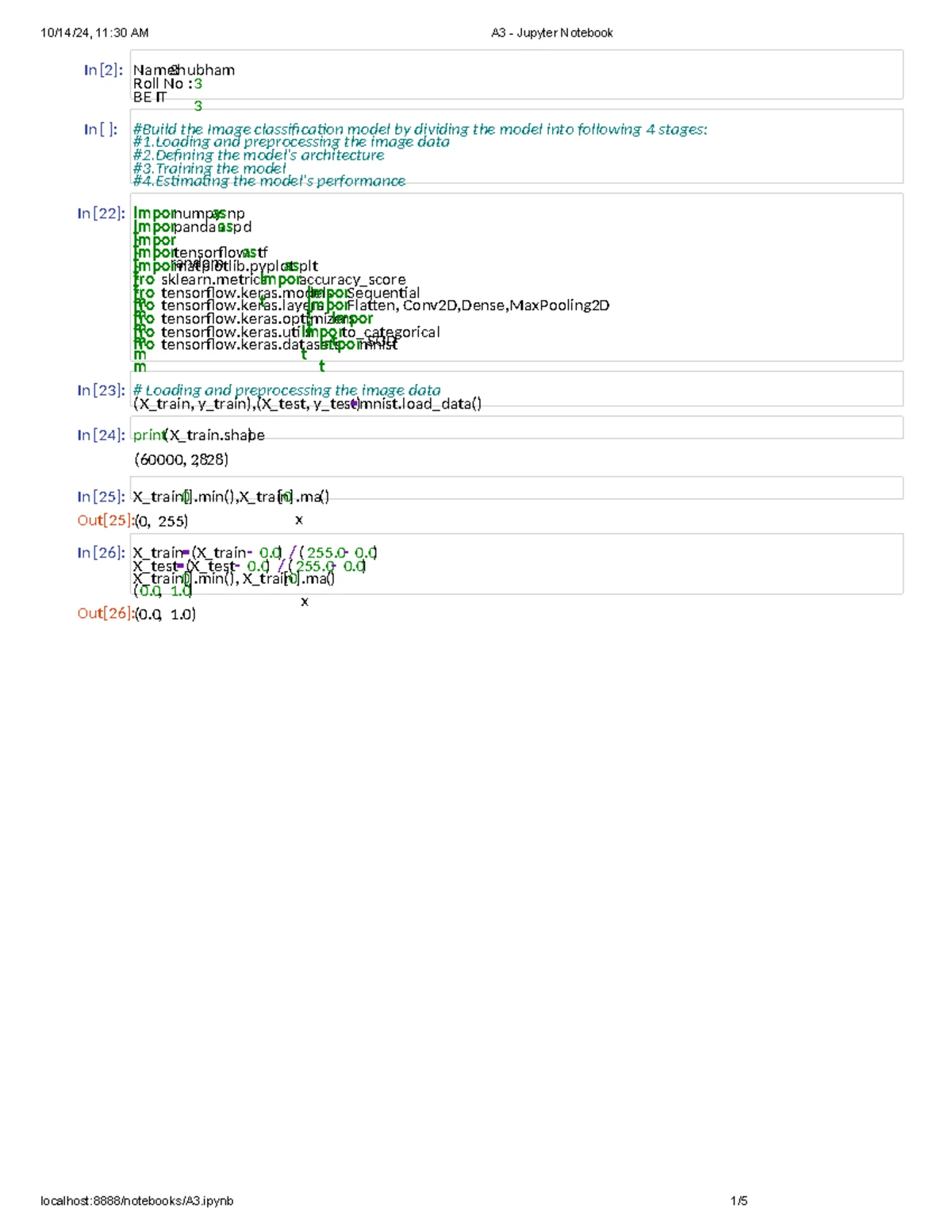Image resolution: width=952 pixels, height=1232 pixels.
Task: Click the In [26] prompt
Action: 101,553
